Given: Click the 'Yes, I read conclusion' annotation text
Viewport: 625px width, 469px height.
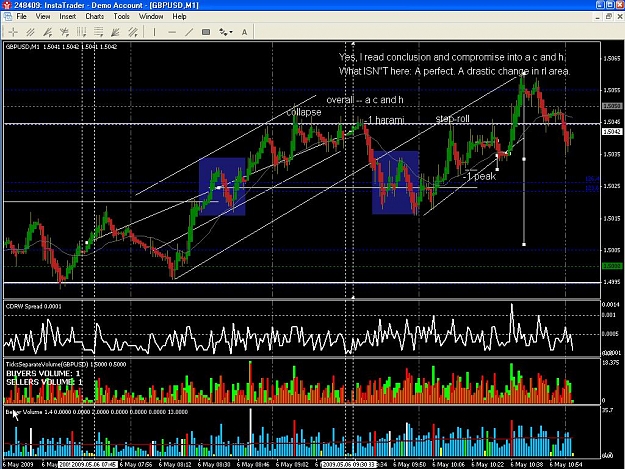Looking at the screenshot, I should (452, 57).
